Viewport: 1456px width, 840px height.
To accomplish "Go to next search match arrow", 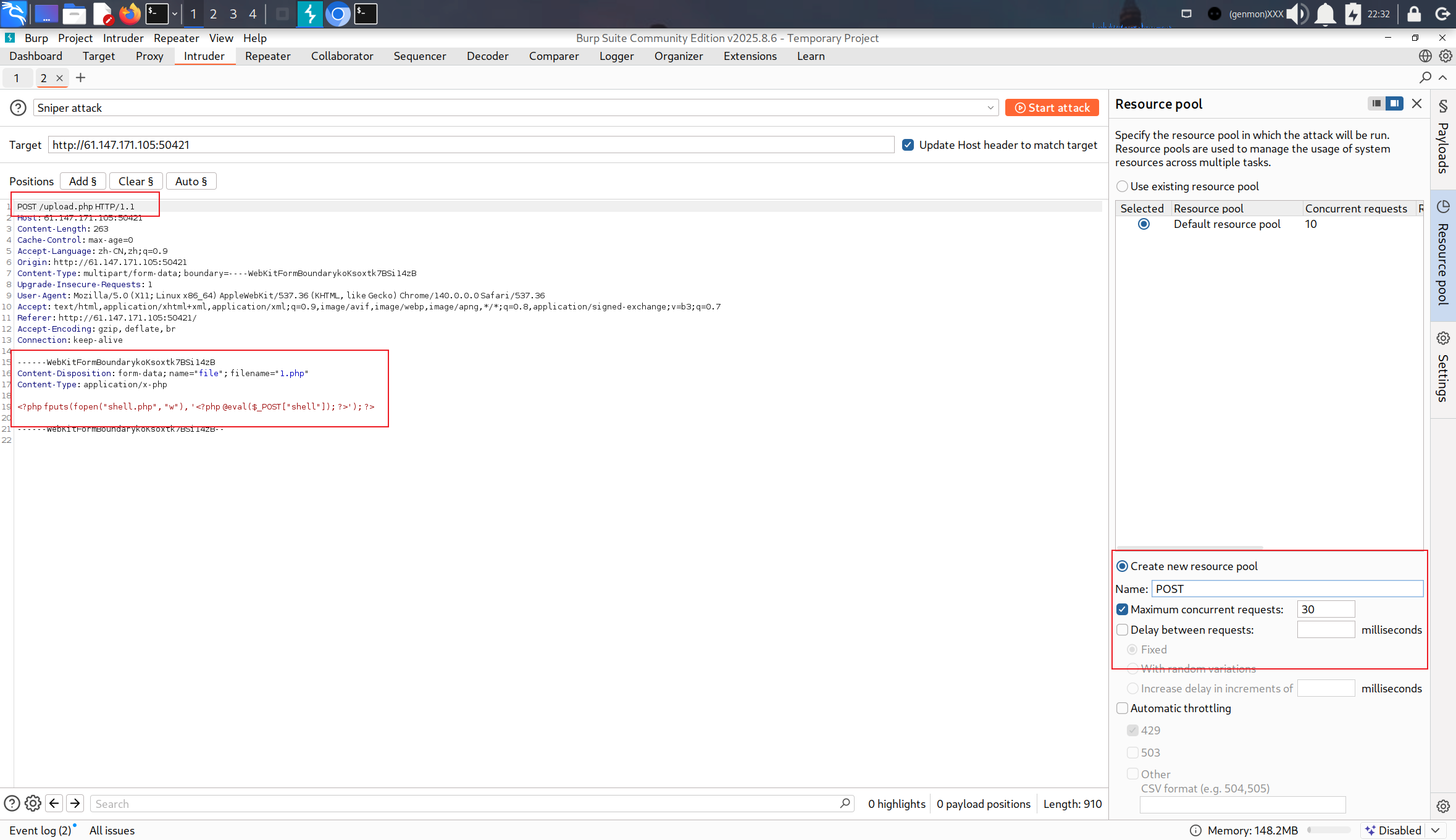I will [75, 804].
